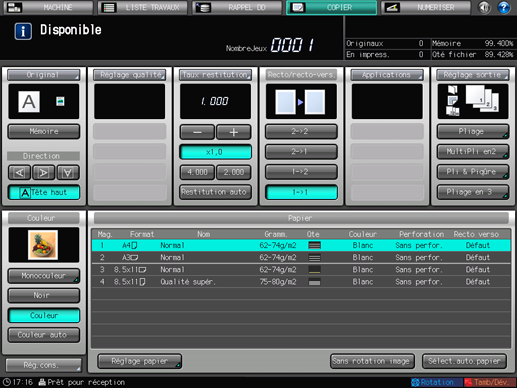Open the help question mark icon
The image size is (517, 388).
tap(504, 7)
